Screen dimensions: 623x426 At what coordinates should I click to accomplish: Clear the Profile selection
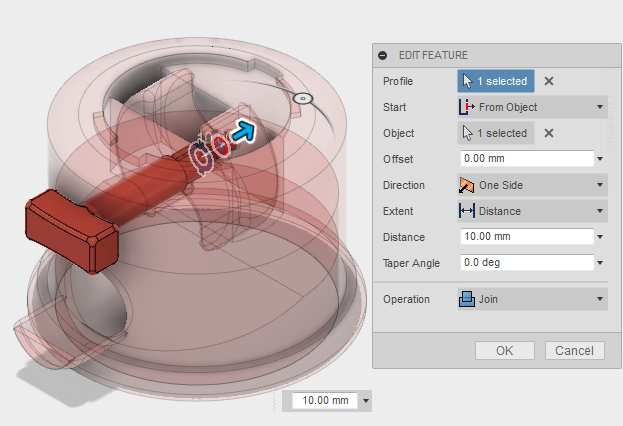(549, 81)
